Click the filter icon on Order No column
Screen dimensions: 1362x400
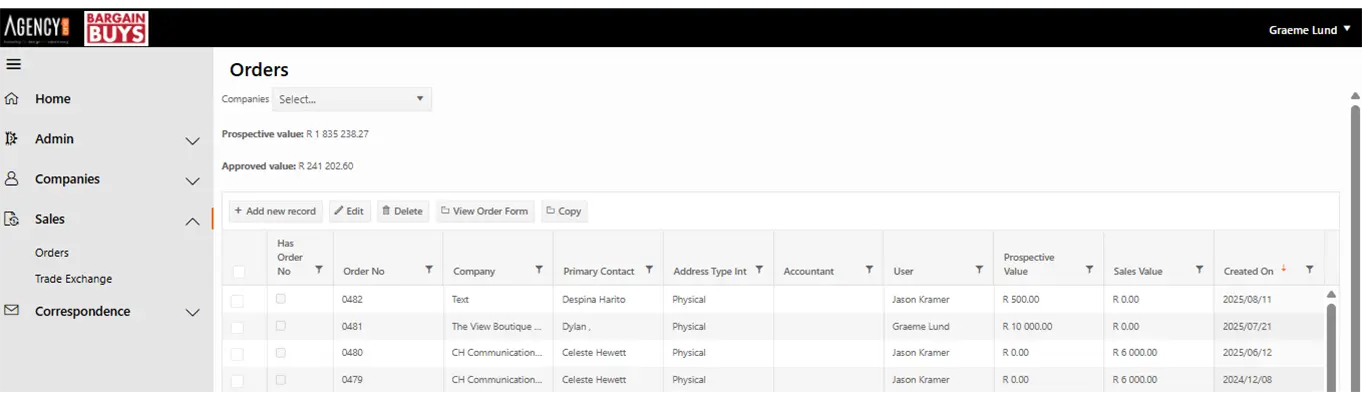(x=429, y=270)
